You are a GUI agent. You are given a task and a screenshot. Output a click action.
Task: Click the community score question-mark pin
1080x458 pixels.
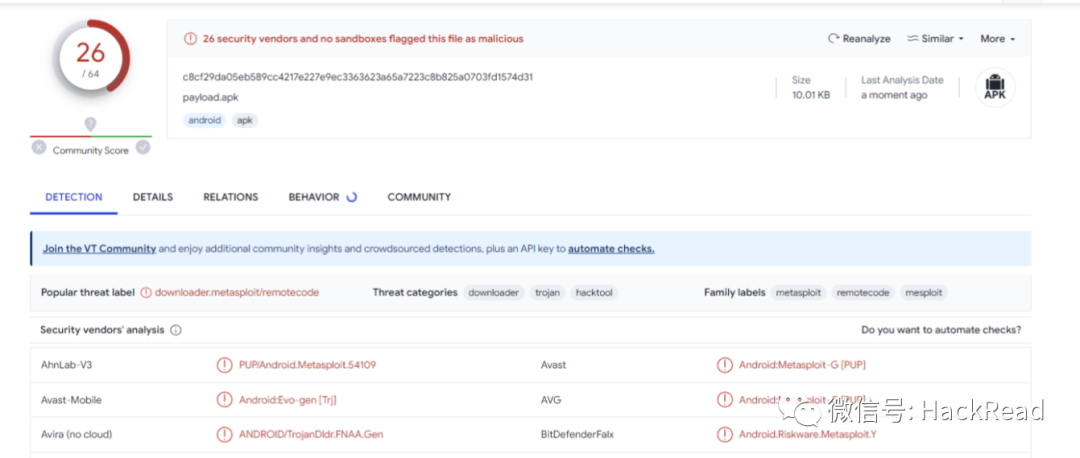[90, 124]
